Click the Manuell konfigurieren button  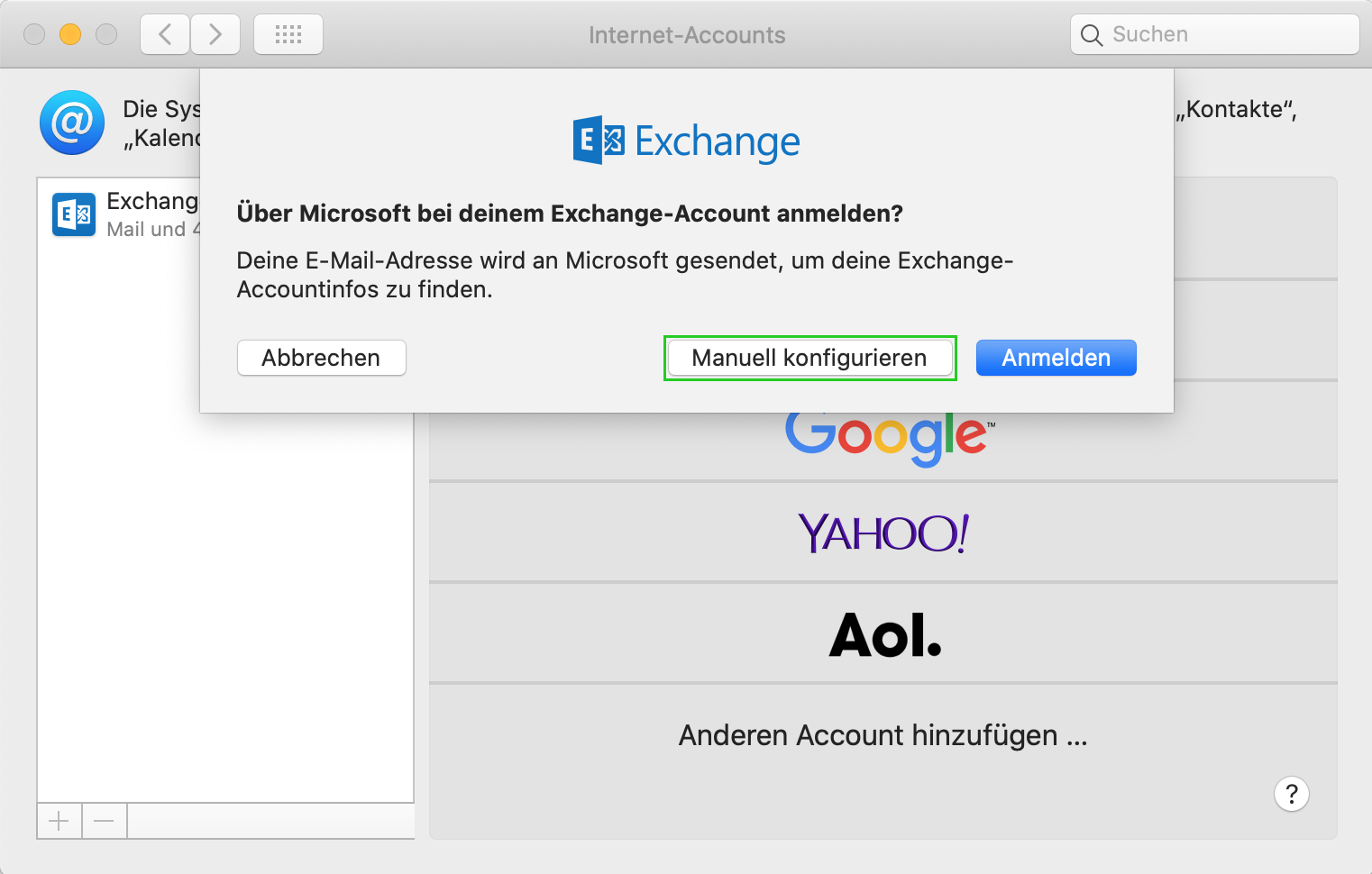pyautogui.click(x=809, y=358)
